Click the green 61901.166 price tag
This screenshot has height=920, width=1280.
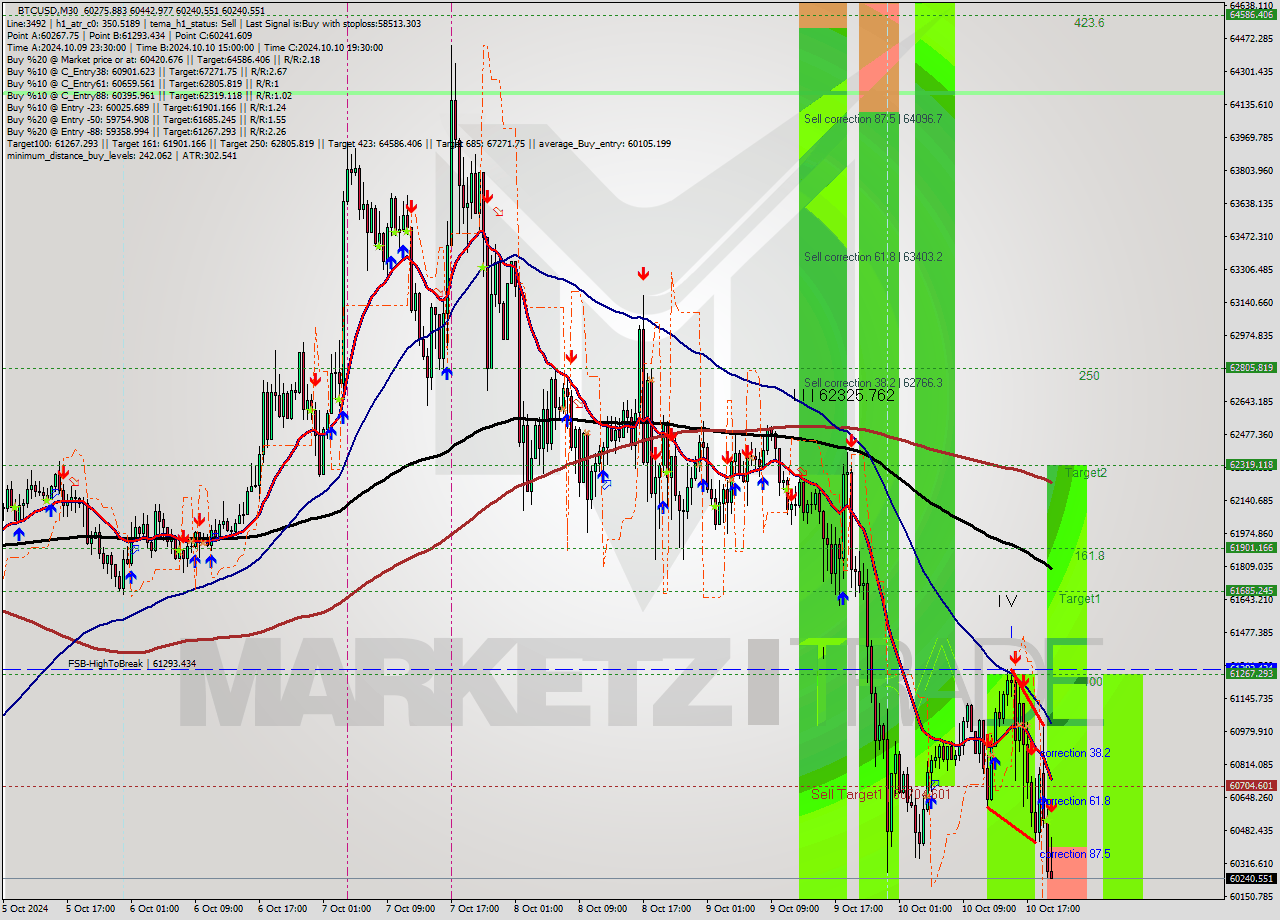tap(1251, 548)
